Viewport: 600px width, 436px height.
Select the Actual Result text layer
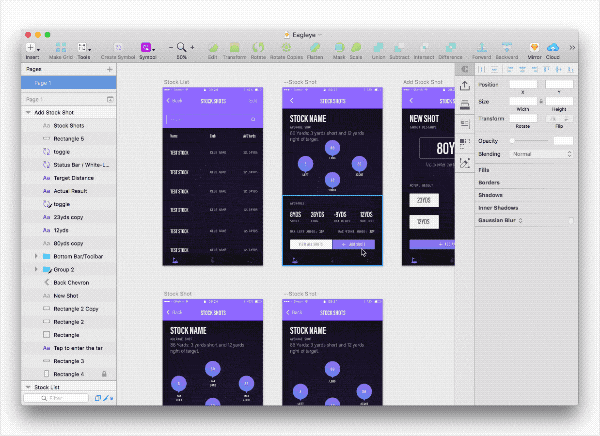[68, 191]
